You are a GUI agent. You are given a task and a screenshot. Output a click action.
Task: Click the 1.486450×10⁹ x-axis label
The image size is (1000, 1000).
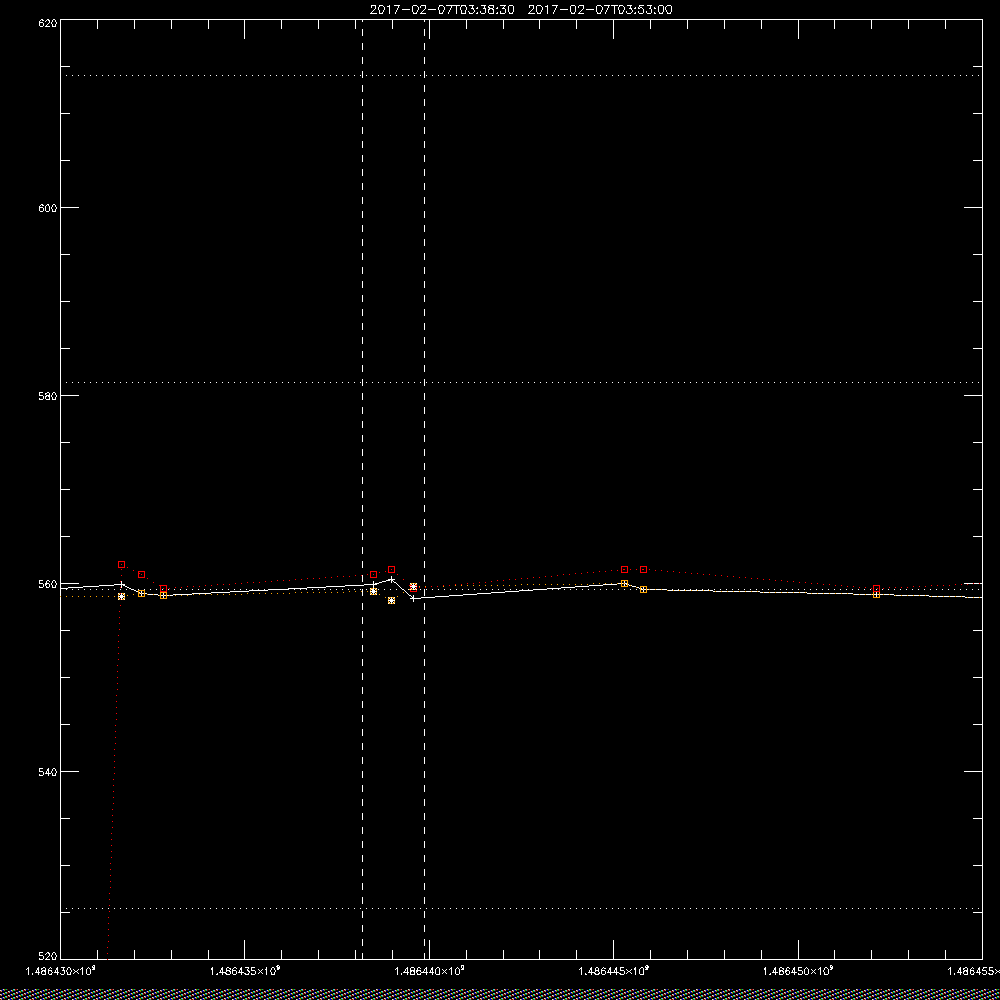point(798,971)
